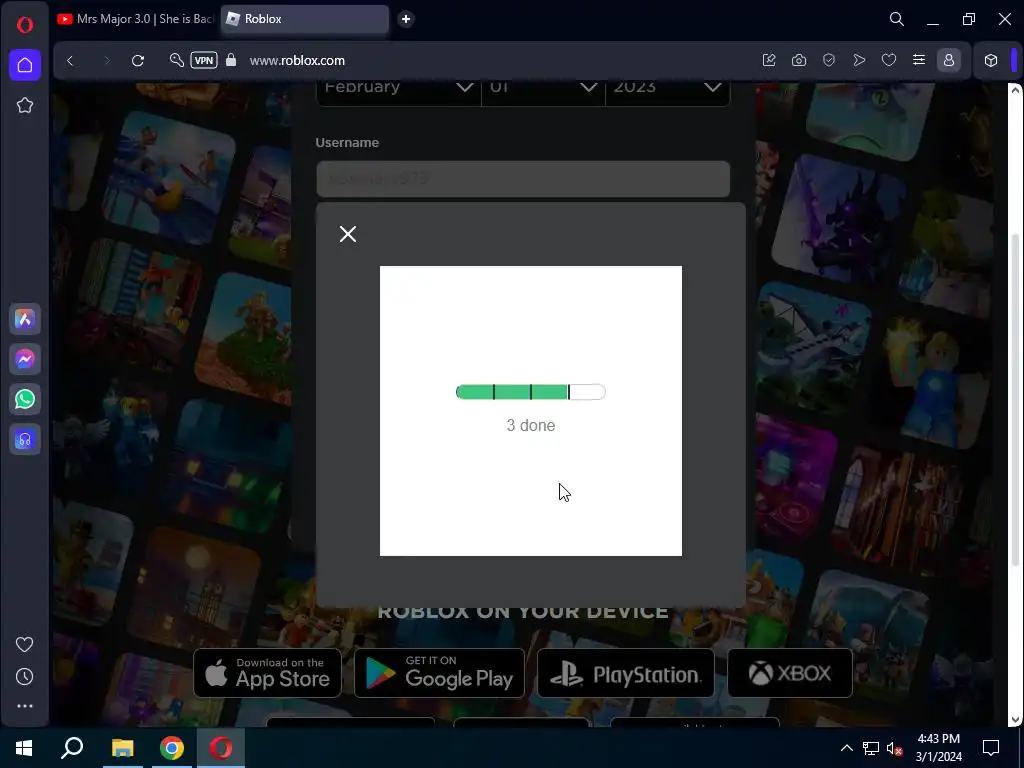Open the send/flow arrow icon
Image resolution: width=1024 pixels, height=768 pixels.
click(859, 60)
